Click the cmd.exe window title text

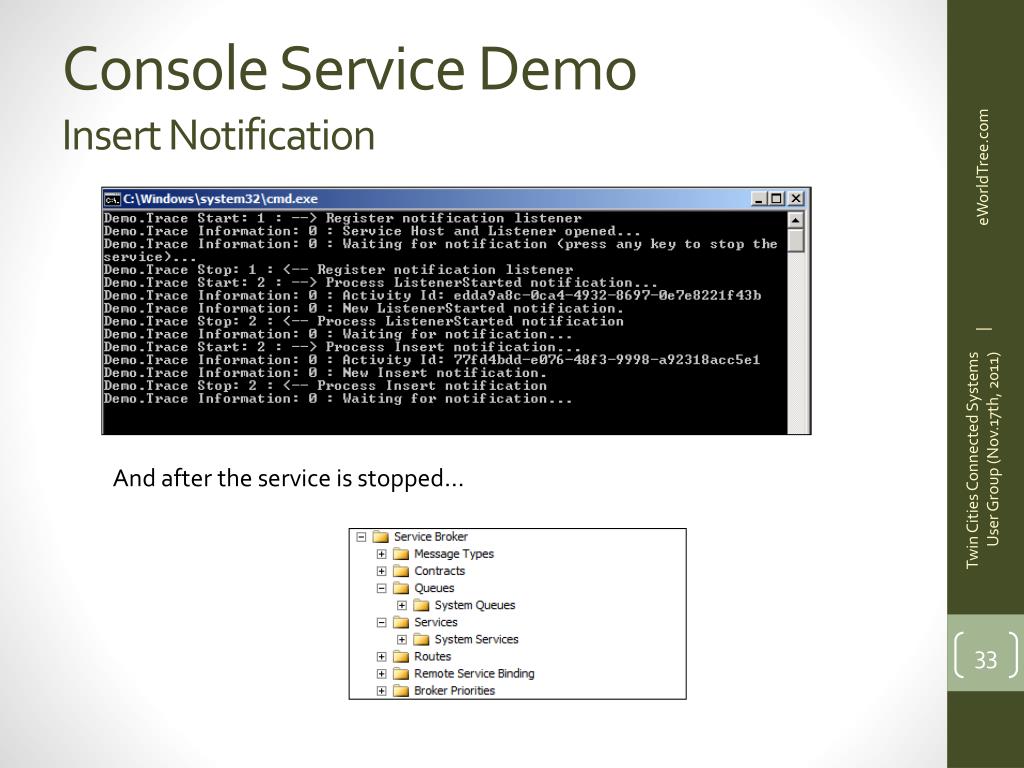click(221, 199)
